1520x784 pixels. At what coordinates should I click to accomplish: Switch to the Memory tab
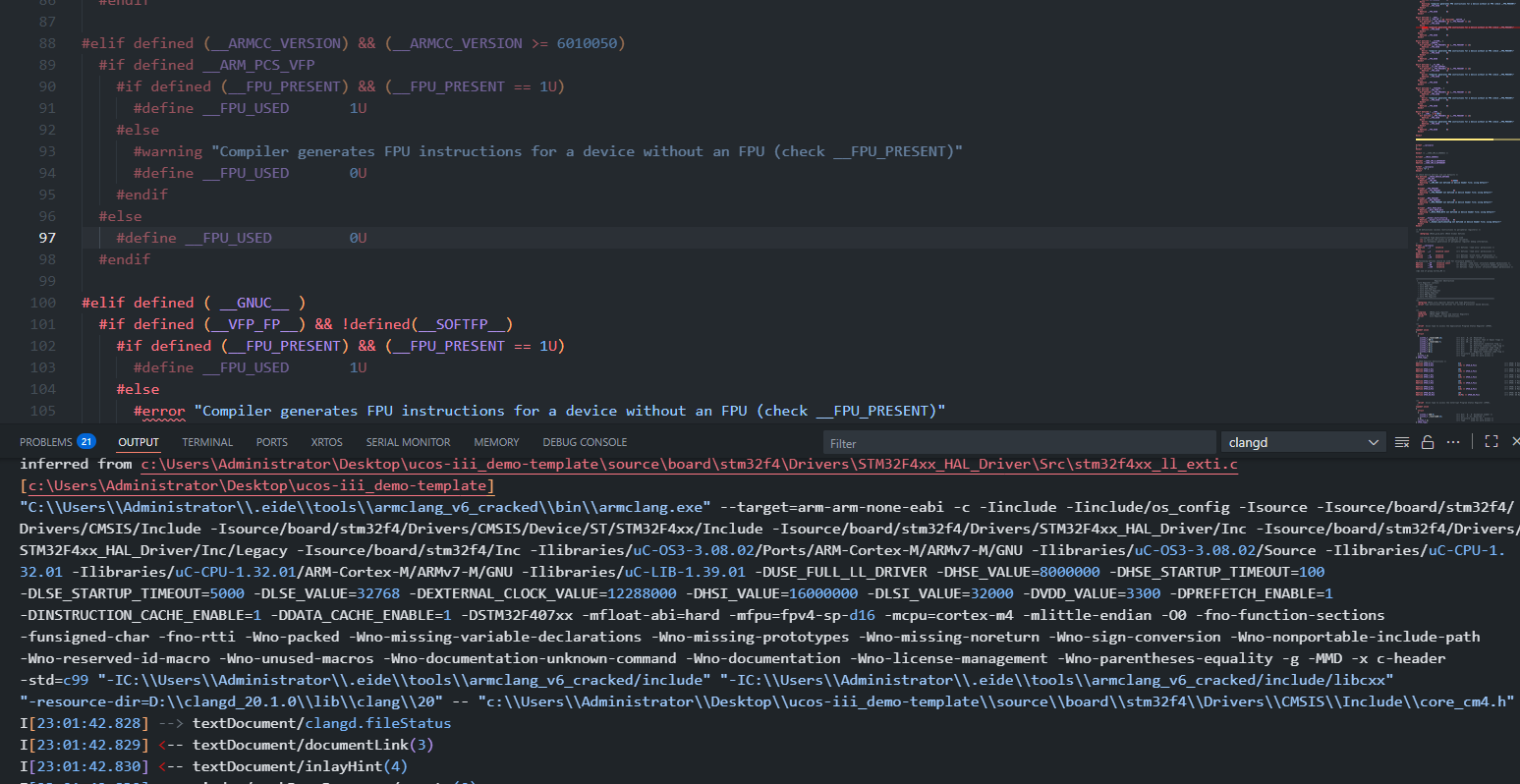tap(496, 442)
